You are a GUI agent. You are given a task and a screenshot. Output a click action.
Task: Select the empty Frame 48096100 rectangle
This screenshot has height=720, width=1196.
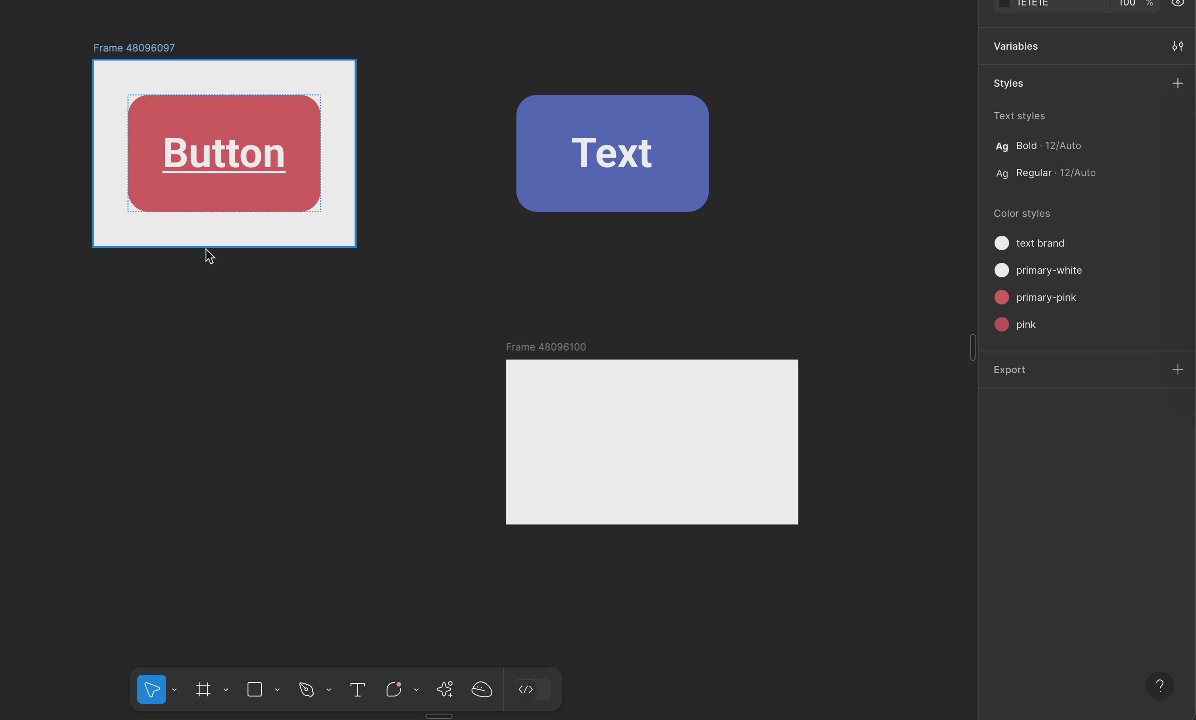[651, 442]
